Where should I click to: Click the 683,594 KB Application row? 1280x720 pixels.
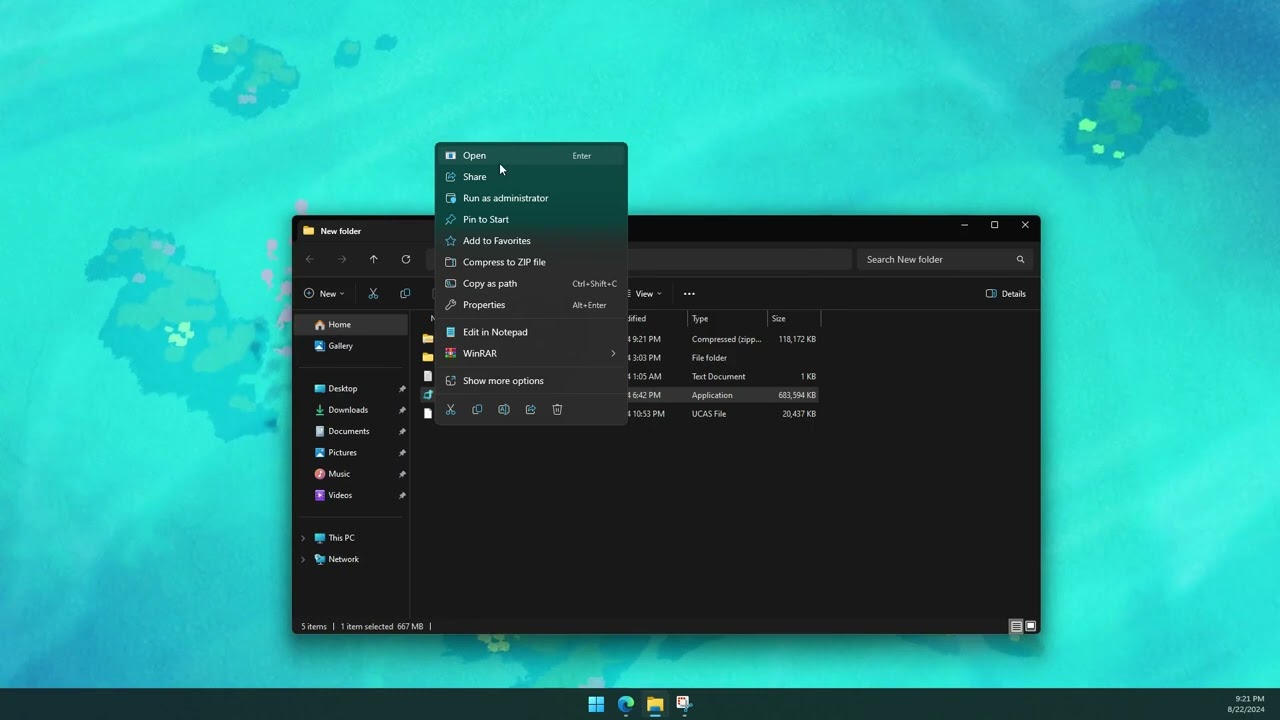tap(722, 395)
